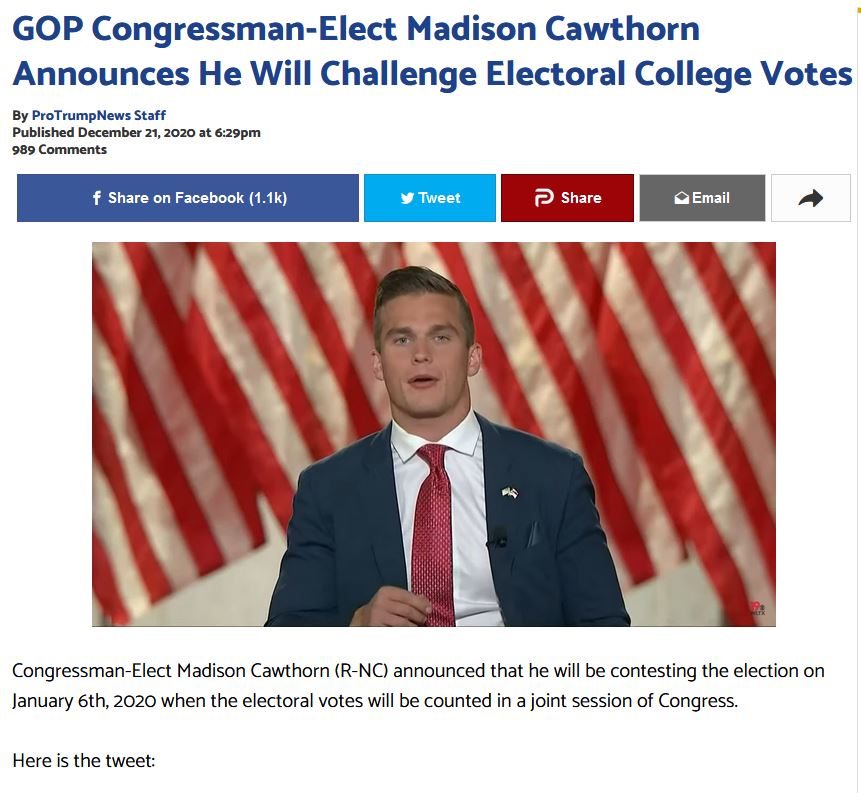Click the Twitter bird icon
861x793 pixels.
pos(407,198)
